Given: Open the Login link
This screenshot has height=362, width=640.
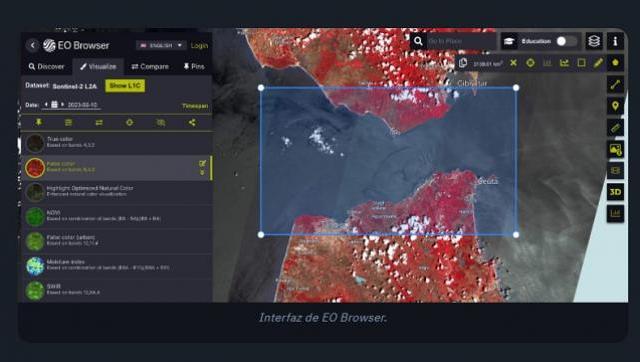Looking at the screenshot, I should [199, 46].
